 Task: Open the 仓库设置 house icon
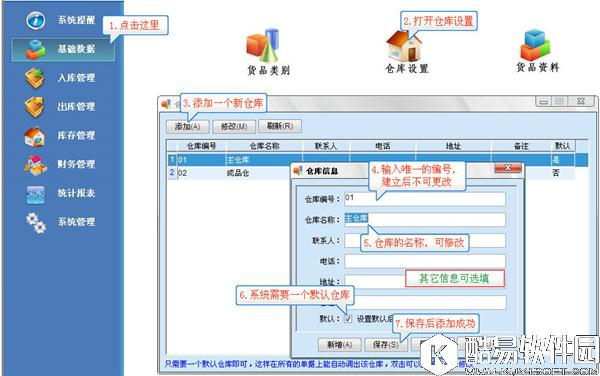[404, 47]
